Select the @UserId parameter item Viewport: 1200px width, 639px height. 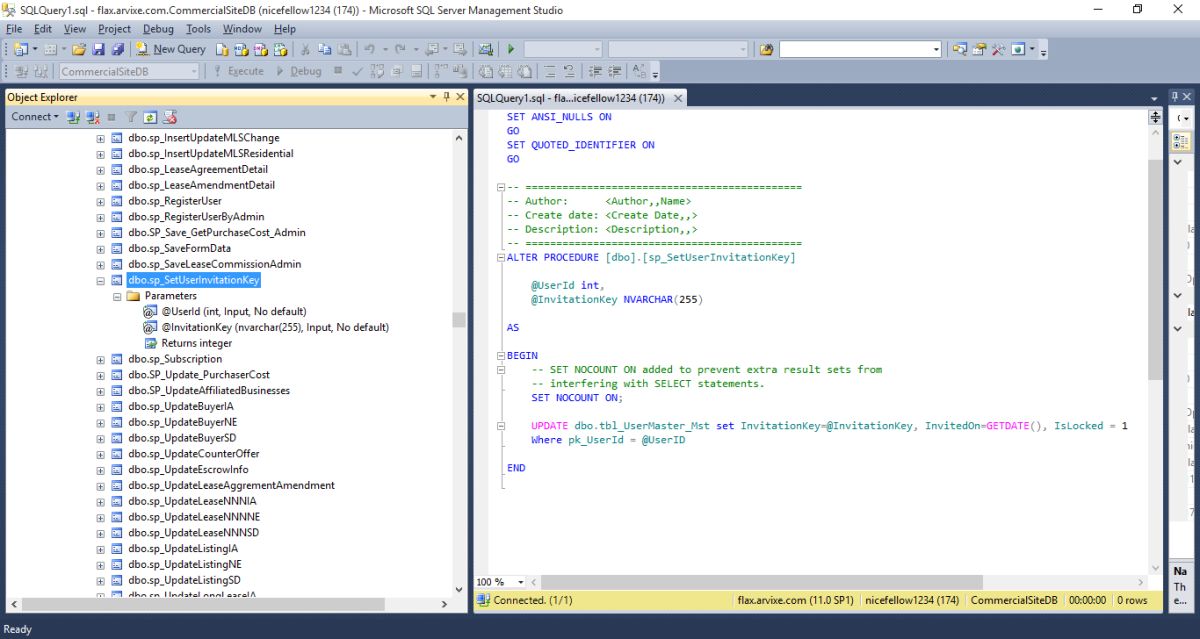[x=234, y=312]
